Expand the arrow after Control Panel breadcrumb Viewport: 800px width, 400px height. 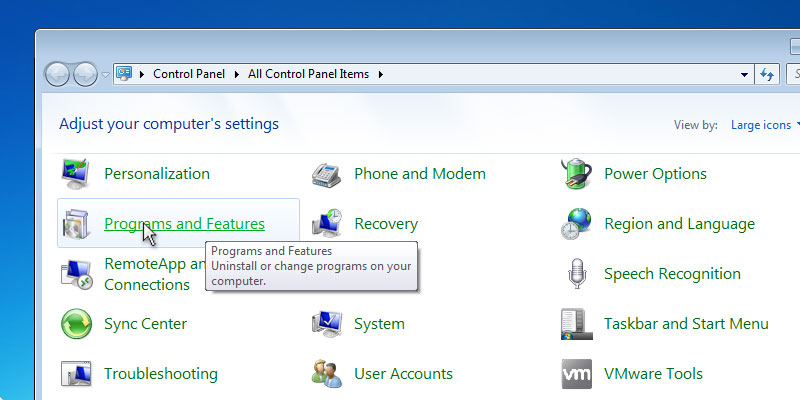click(x=237, y=74)
